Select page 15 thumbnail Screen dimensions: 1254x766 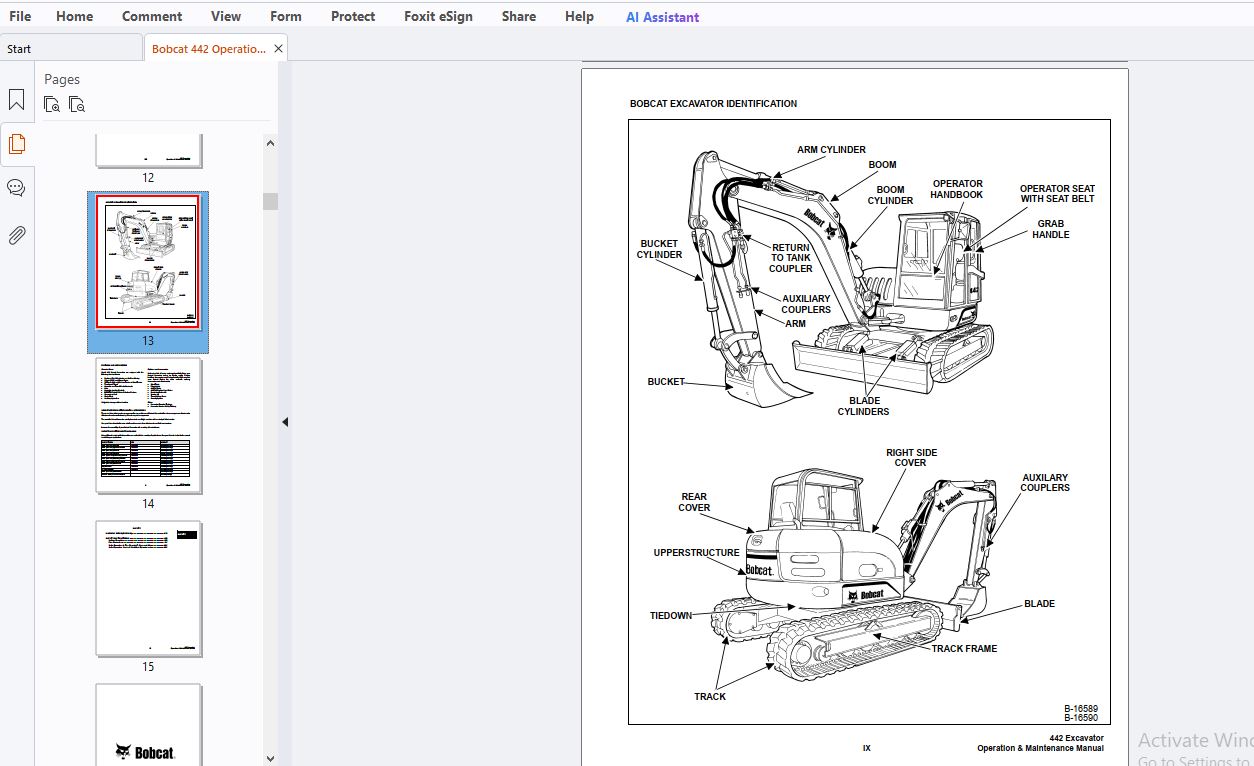[x=148, y=588]
